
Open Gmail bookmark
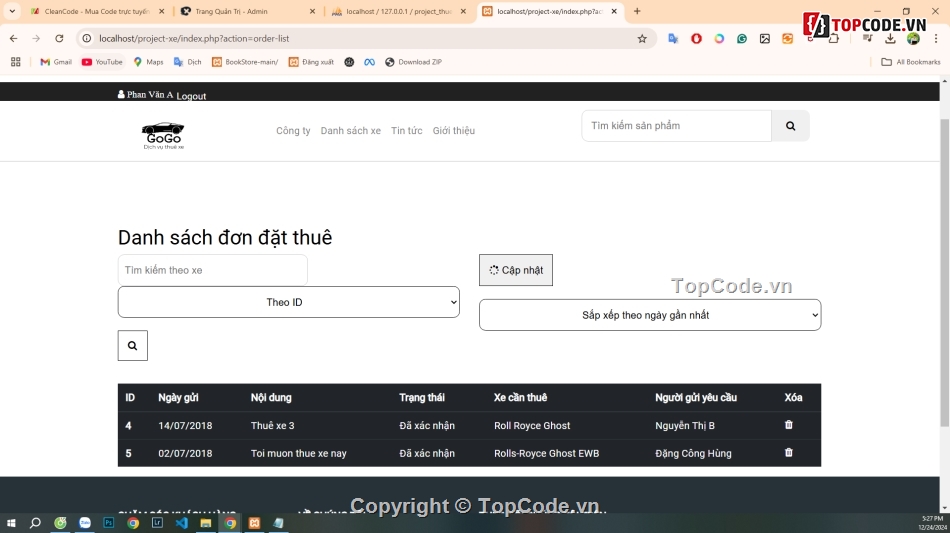(x=56, y=62)
